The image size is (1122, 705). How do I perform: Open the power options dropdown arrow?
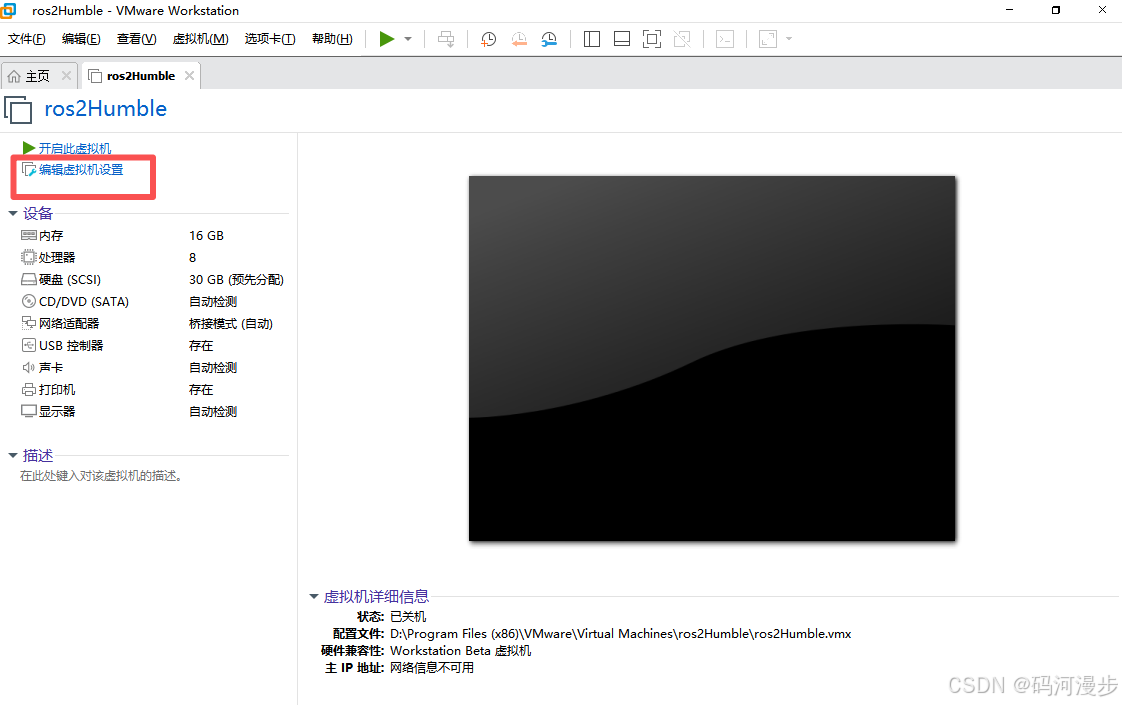click(x=408, y=39)
